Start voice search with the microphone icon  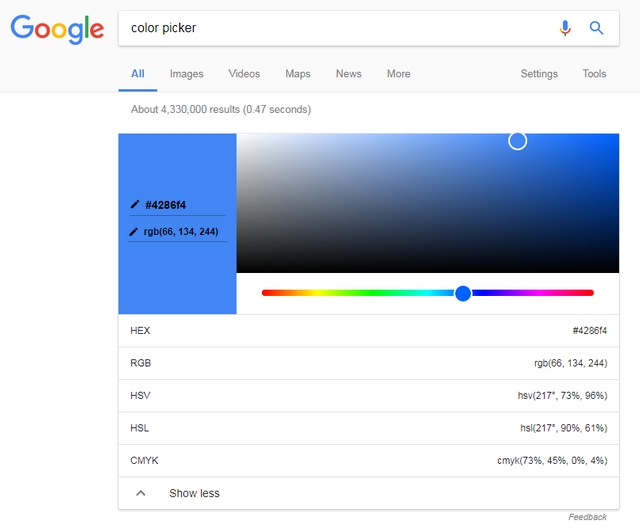(565, 28)
